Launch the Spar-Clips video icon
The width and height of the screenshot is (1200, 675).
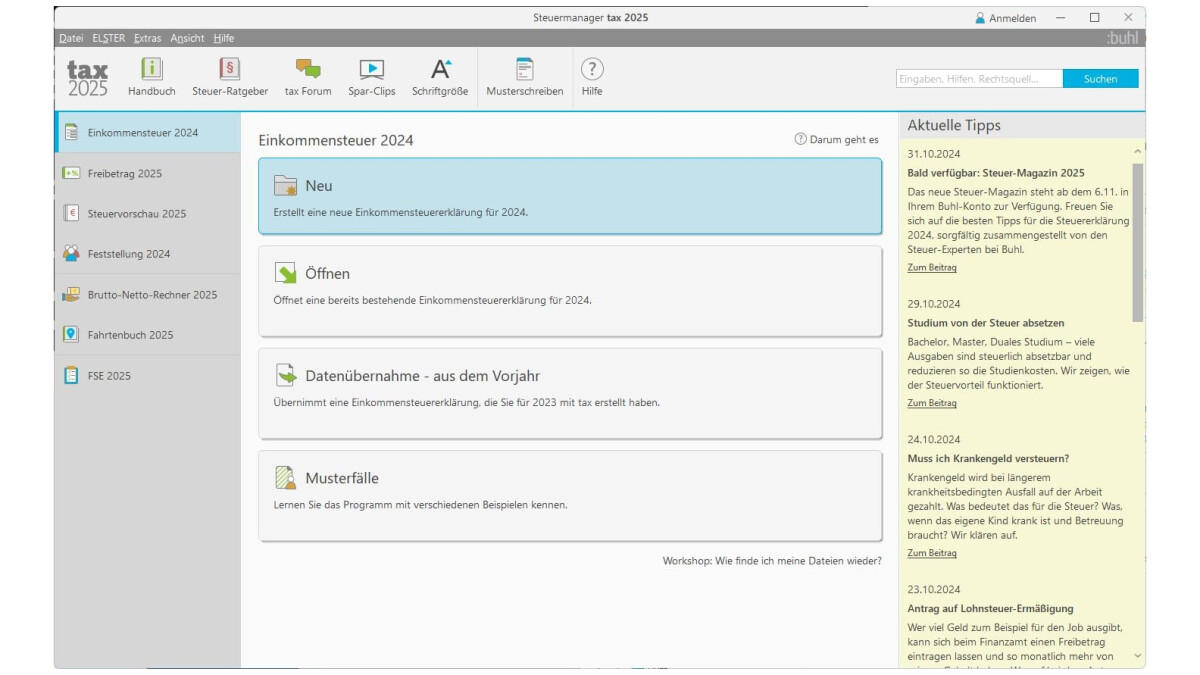(371, 70)
